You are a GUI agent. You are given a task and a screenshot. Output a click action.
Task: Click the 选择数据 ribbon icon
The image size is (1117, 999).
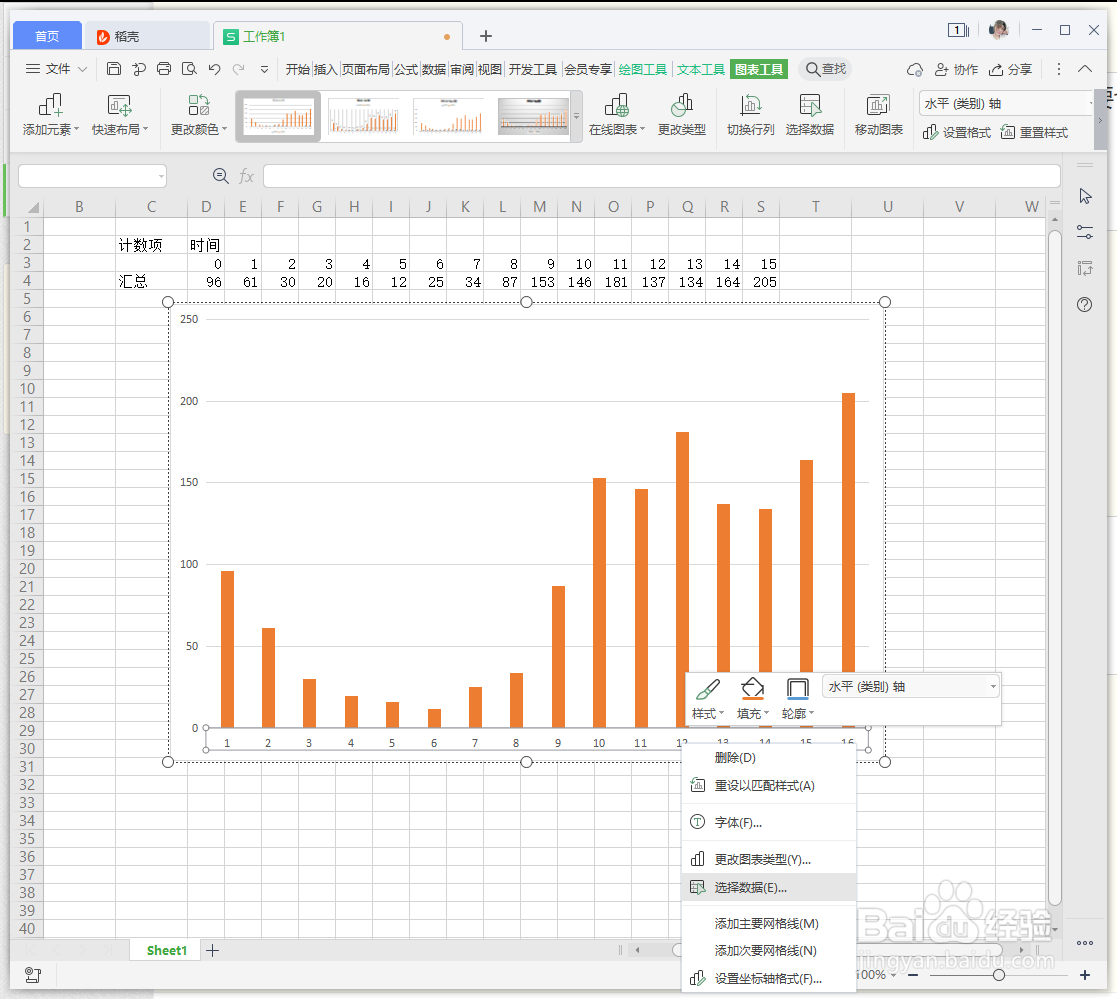click(x=810, y=115)
